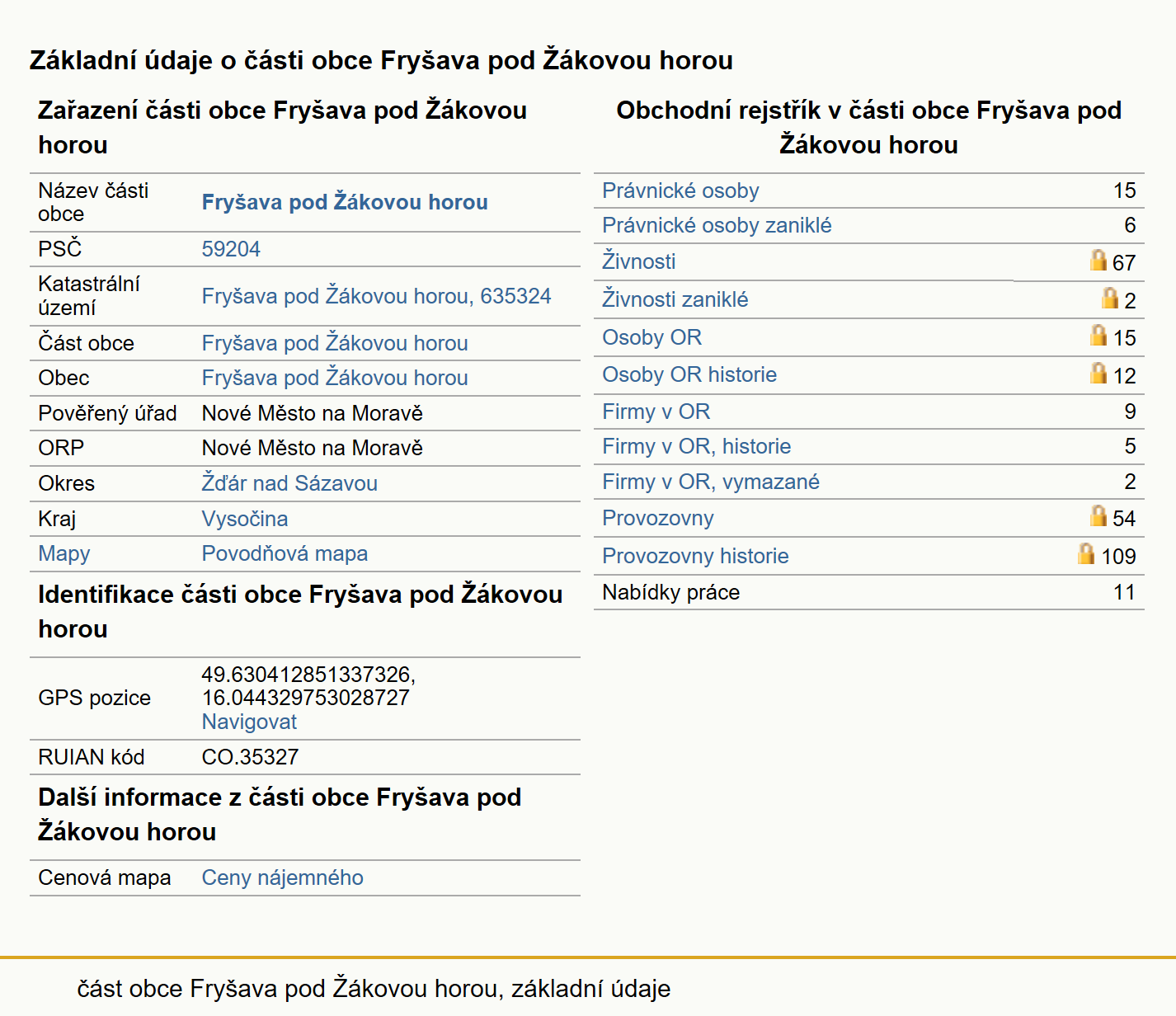Click the Mapy link
This screenshot has width=1176, height=1016.
point(64,553)
